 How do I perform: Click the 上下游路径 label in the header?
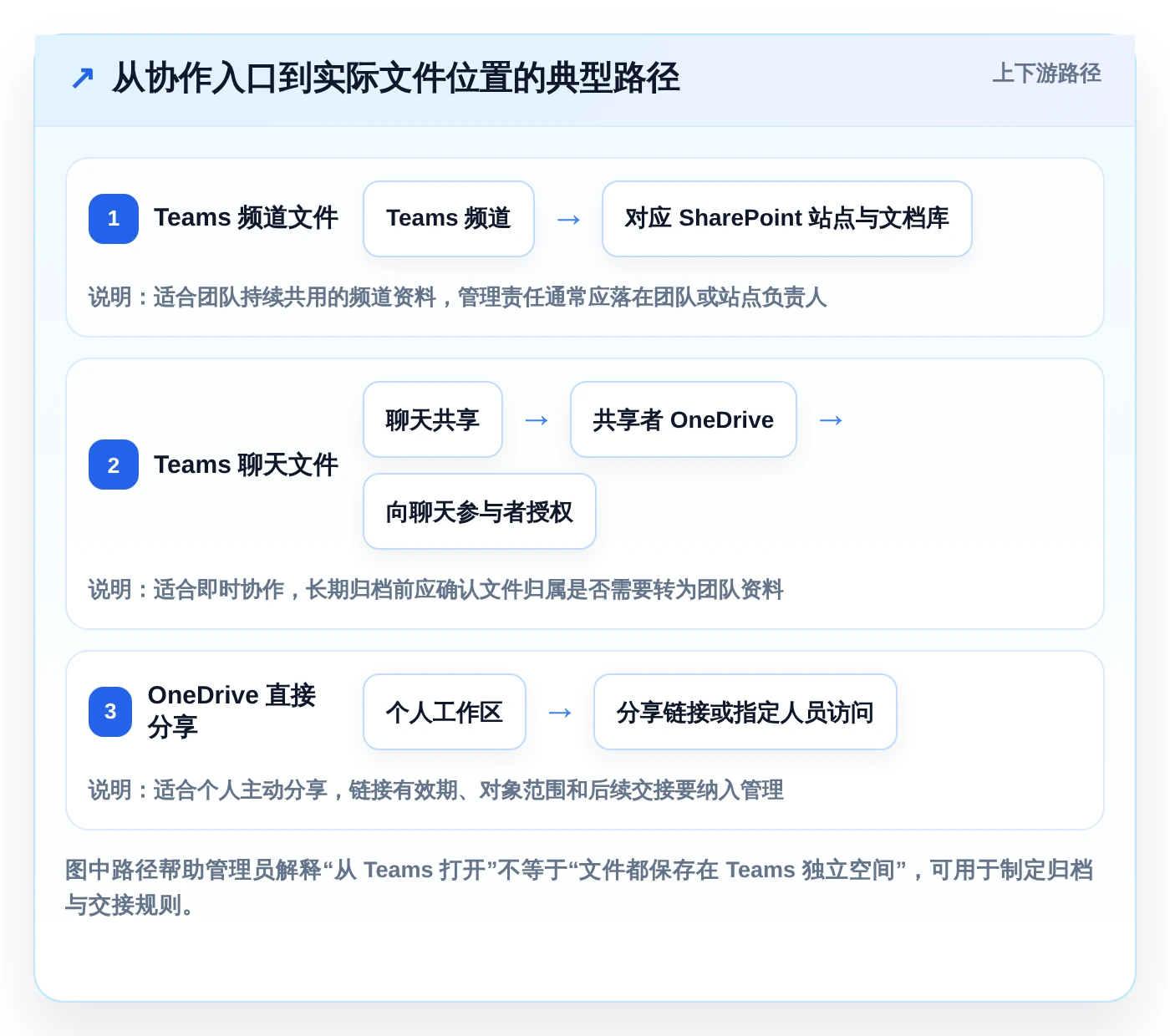coord(1046,74)
